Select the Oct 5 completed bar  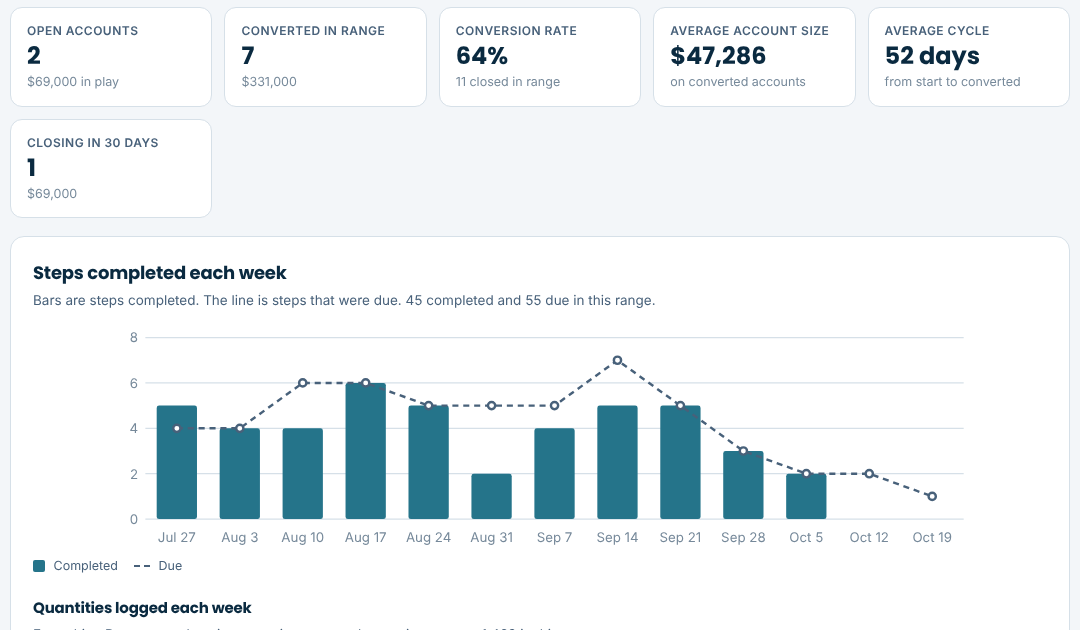pyautogui.click(x=806, y=496)
